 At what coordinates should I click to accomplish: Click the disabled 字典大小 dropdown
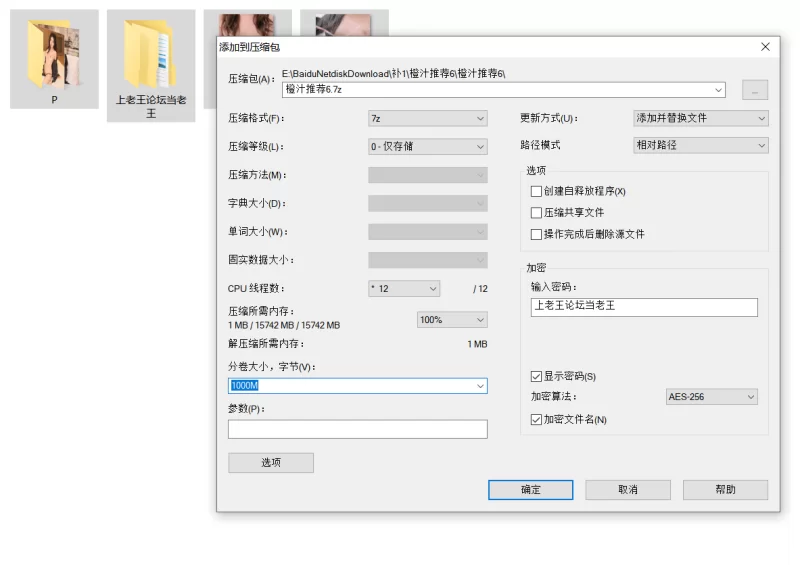(x=428, y=204)
